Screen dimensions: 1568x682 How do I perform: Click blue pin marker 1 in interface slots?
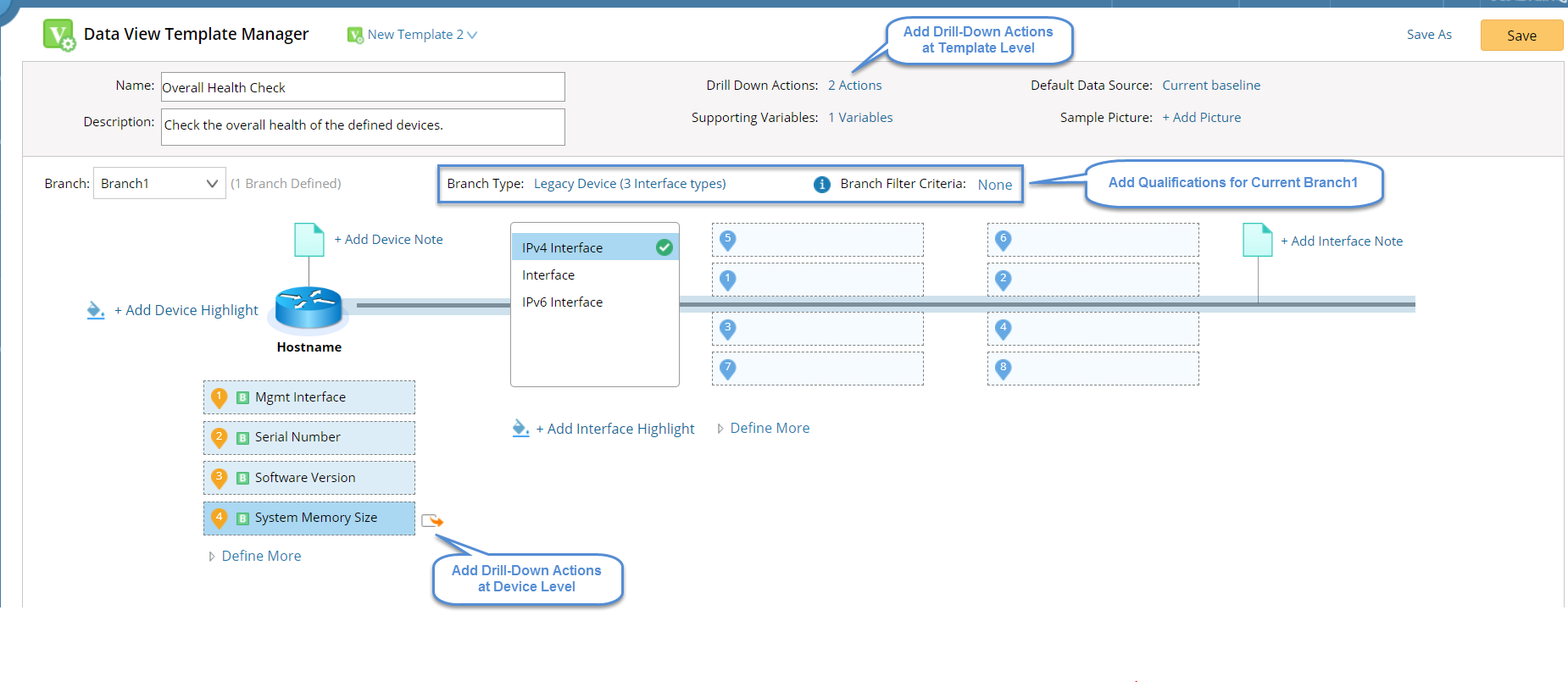point(727,280)
